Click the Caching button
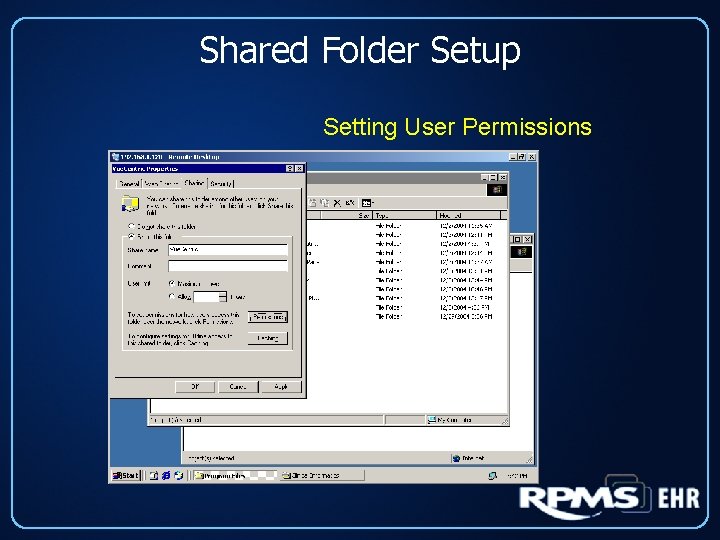 coord(268,338)
